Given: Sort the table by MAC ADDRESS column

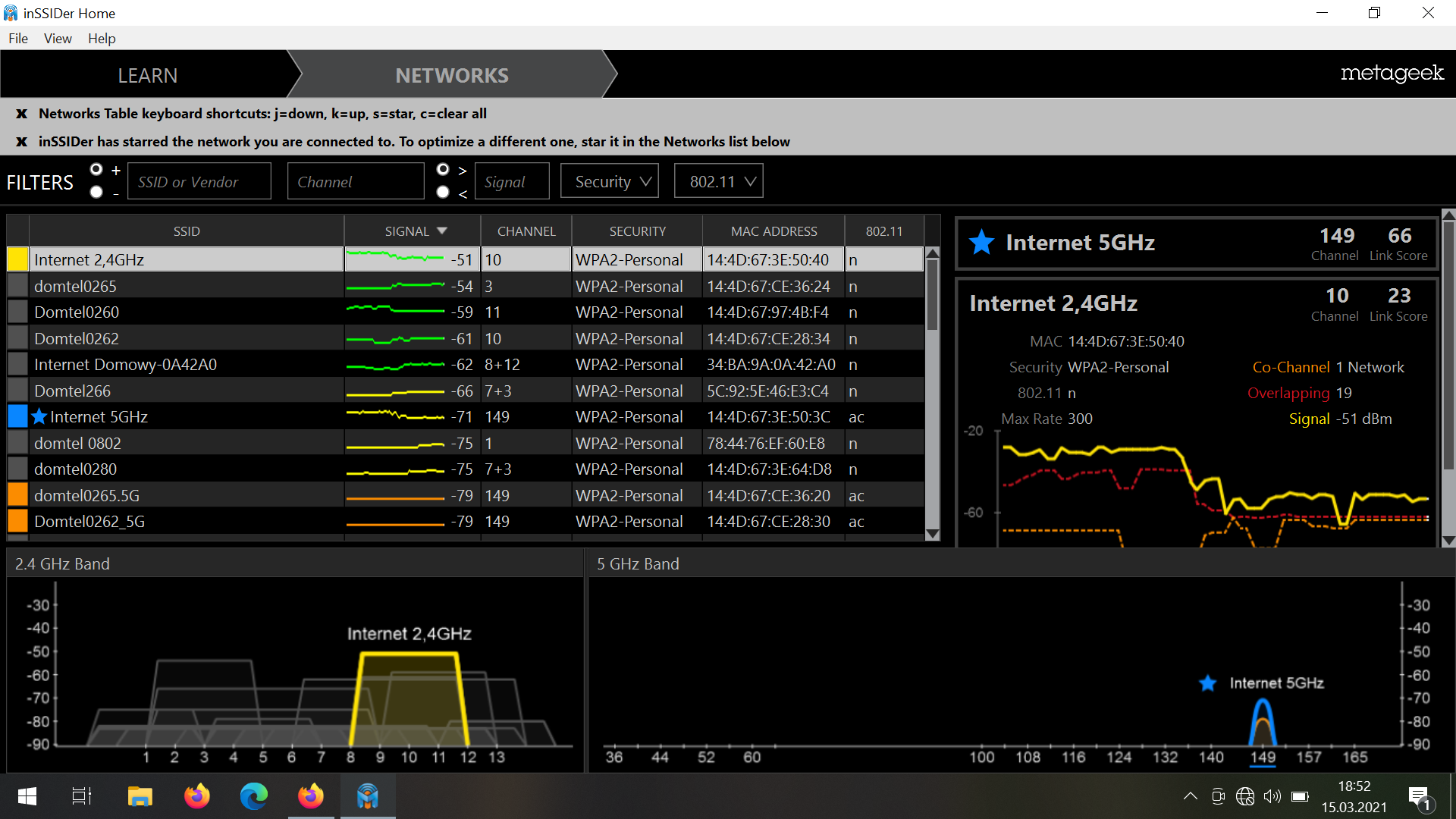Looking at the screenshot, I should pyautogui.click(x=773, y=231).
